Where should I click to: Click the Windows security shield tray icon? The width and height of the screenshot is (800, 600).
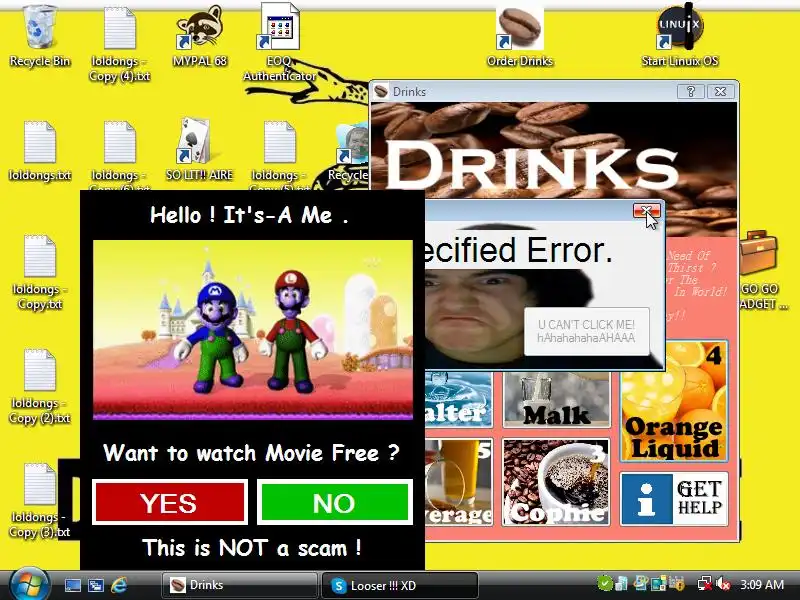pos(677,583)
